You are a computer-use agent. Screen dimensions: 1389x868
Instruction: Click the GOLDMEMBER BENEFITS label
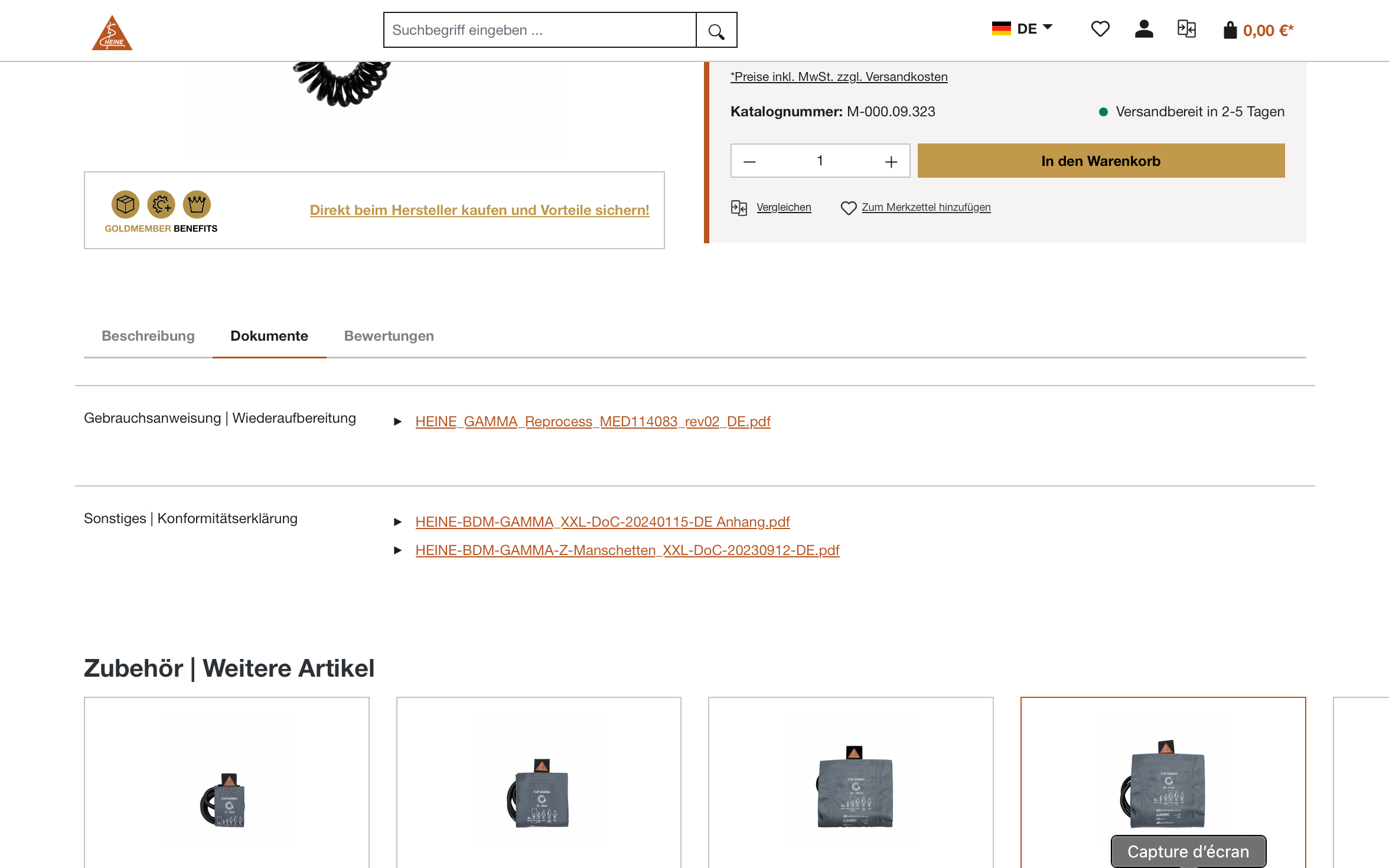click(161, 229)
